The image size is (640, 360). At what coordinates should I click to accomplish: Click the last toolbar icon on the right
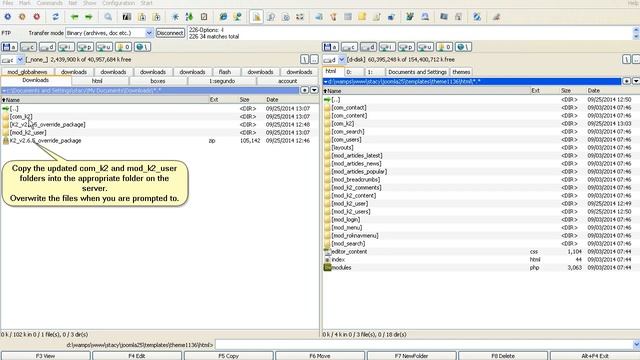coord(496,17)
